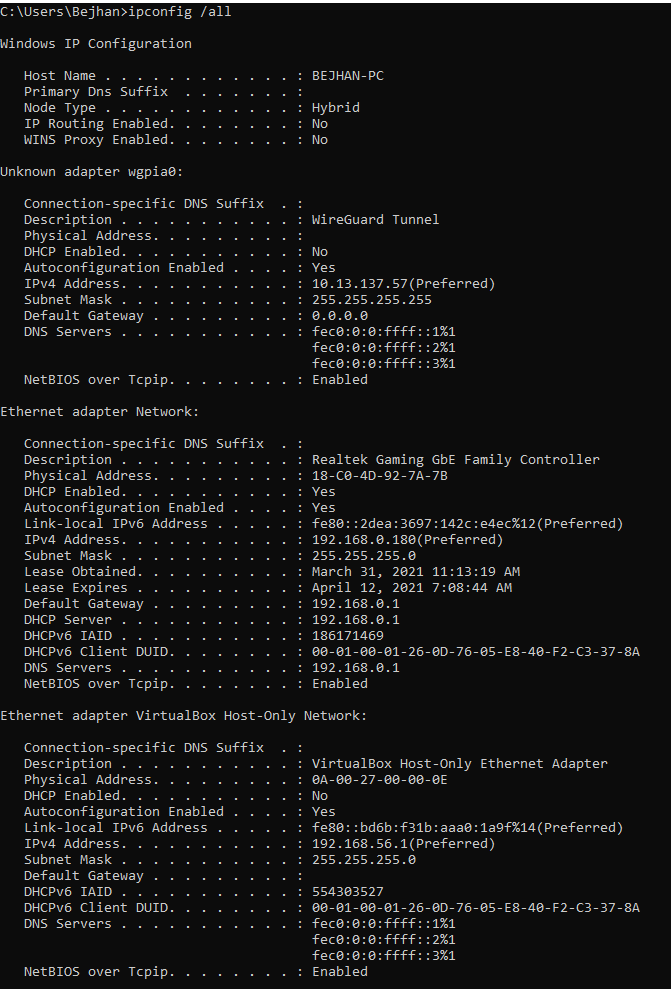The image size is (671, 989).
Task: Select the physical address 0A-00-27-00-00-0E
Action: [x=380, y=780]
